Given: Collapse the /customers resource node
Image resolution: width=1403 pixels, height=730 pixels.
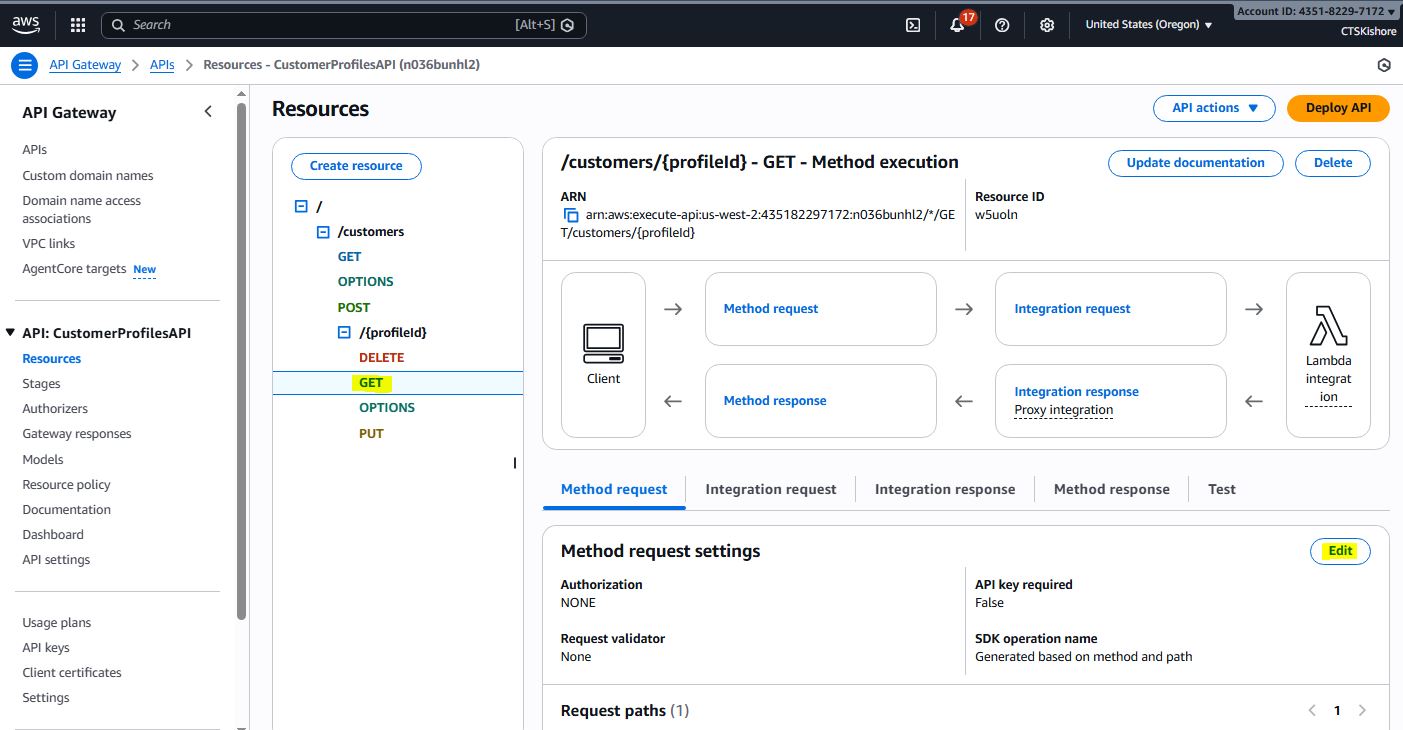Looking at the screenshot, I should pos(323,232).
